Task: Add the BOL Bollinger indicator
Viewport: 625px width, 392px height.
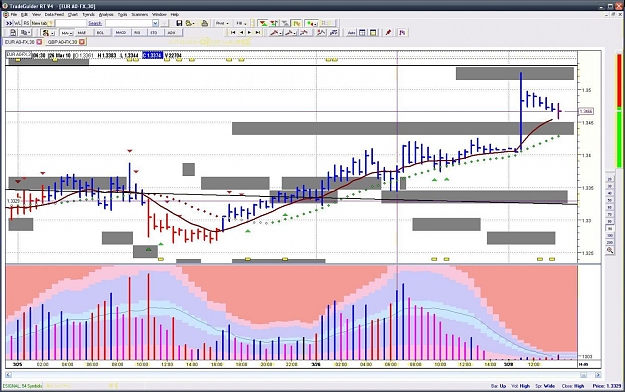Action: coord(100,33)
